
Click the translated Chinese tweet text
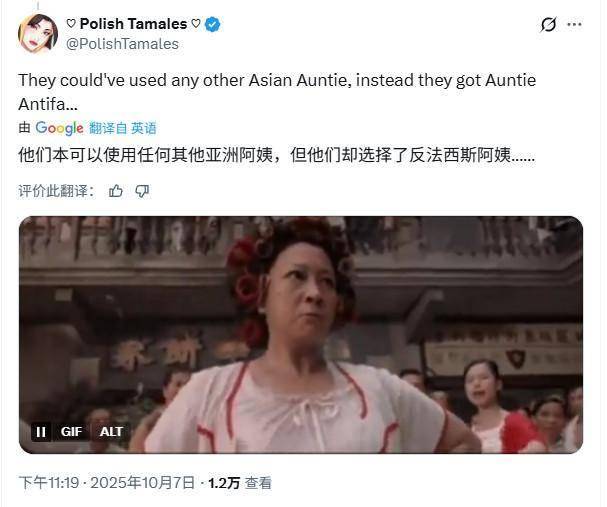pos(276,155)
